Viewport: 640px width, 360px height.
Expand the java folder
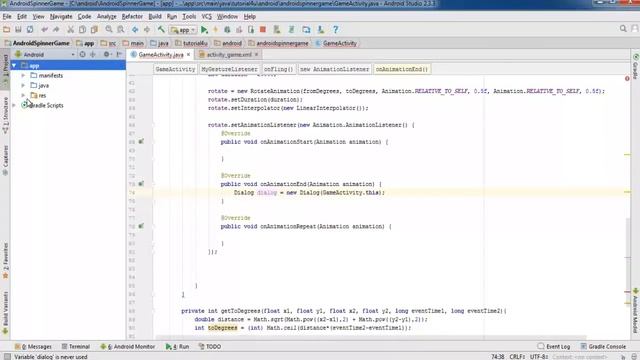(23, 85)
